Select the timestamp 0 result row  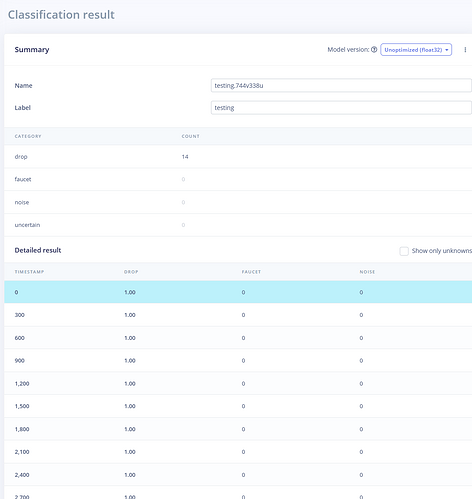(x=238, y=292)
